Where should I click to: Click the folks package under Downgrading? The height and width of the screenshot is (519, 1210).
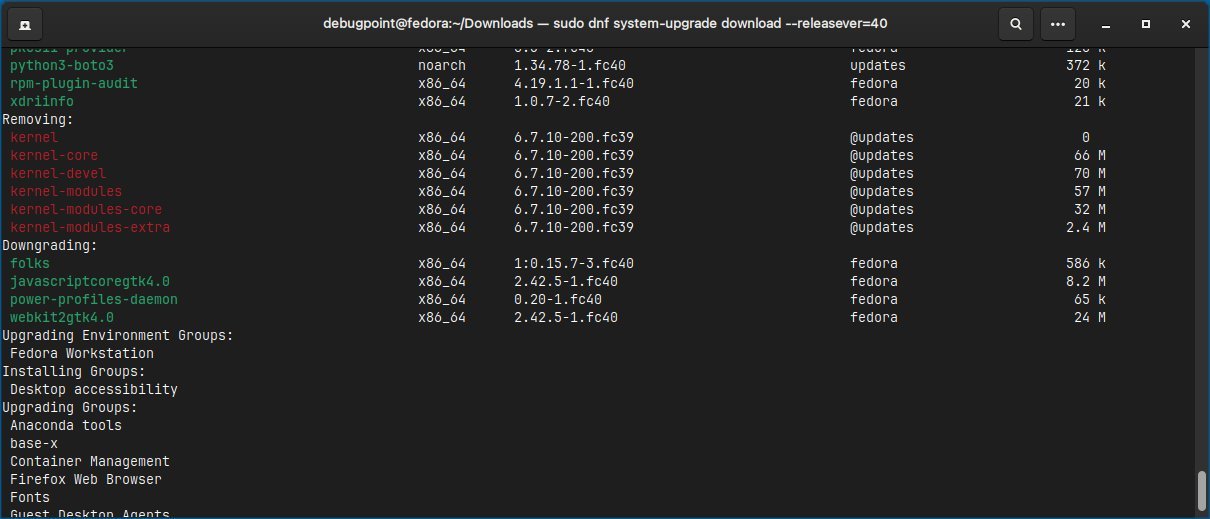[x=30, y=263]
